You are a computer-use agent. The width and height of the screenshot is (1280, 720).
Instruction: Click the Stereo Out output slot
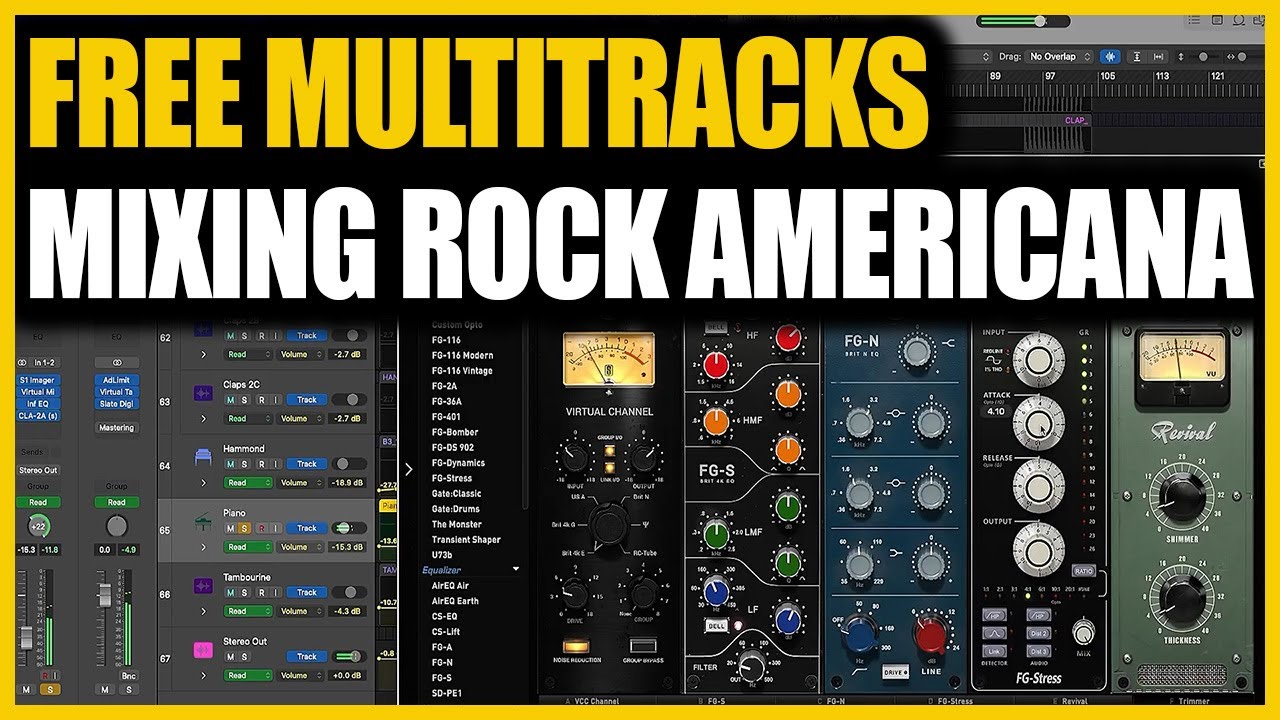pyautogui.click(x=38, y=470)
